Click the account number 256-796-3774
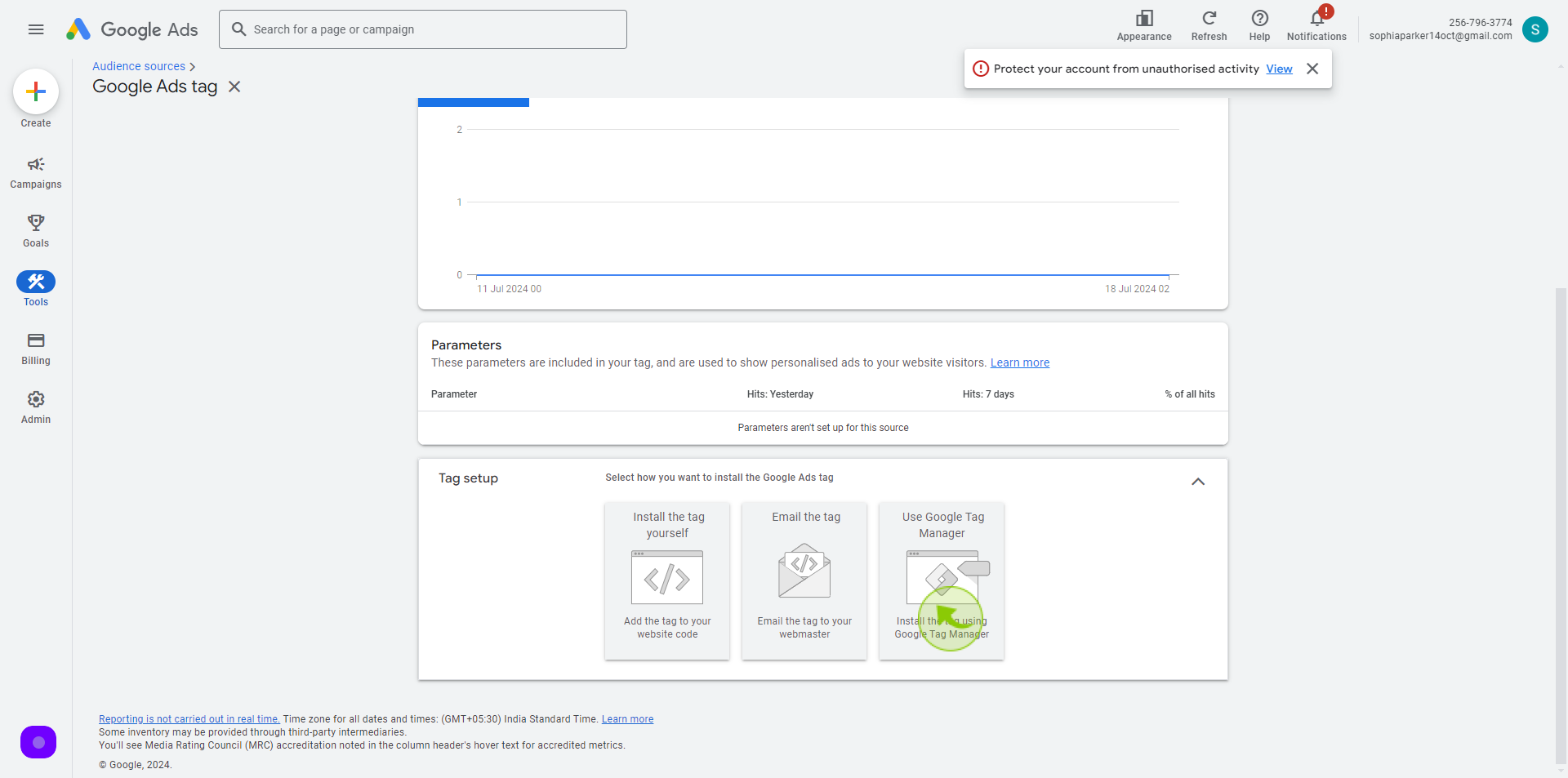 tap(1481, 23)
